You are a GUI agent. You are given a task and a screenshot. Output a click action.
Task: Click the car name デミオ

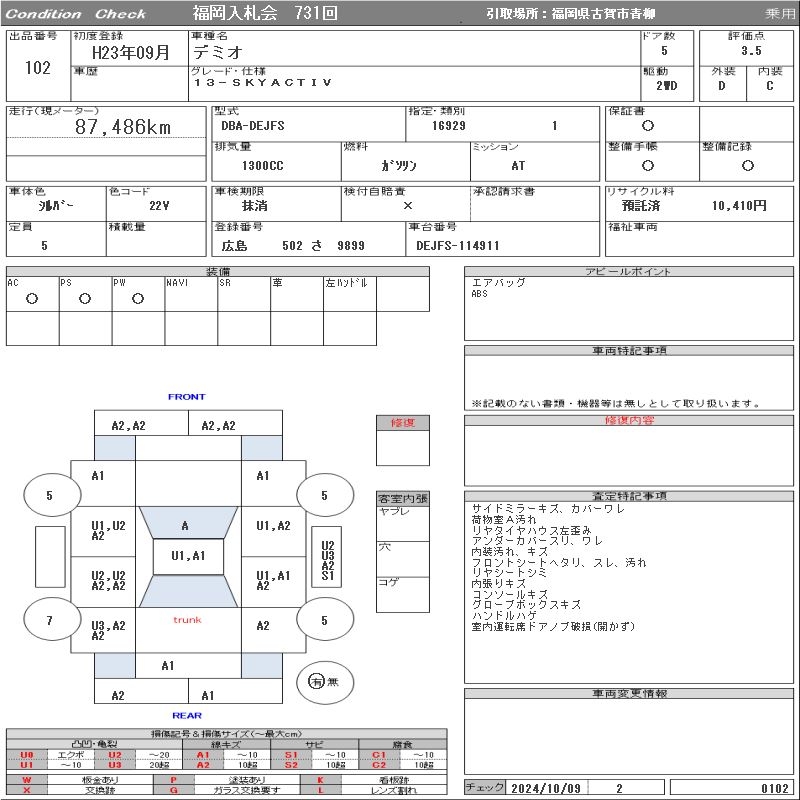click(x=217, y=52)
